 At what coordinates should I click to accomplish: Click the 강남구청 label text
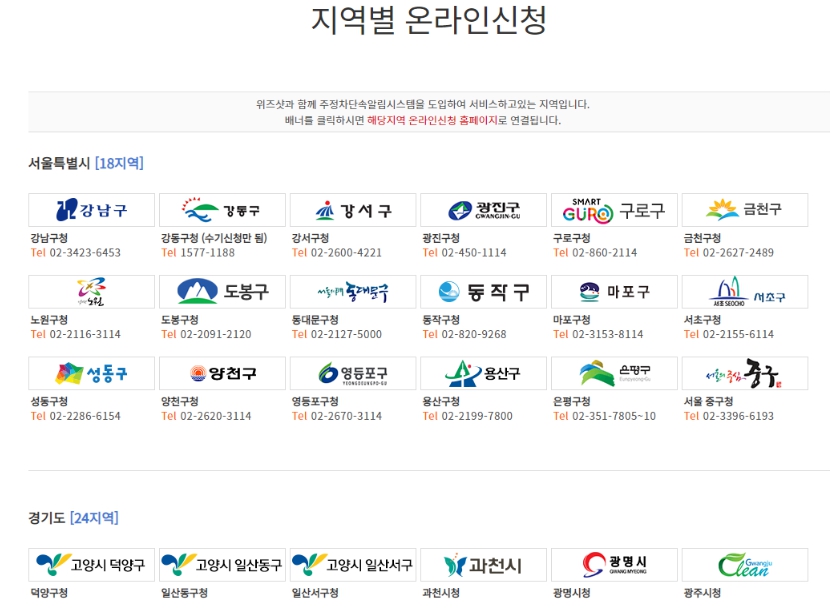pyautogui.click(x=49, y=238)
